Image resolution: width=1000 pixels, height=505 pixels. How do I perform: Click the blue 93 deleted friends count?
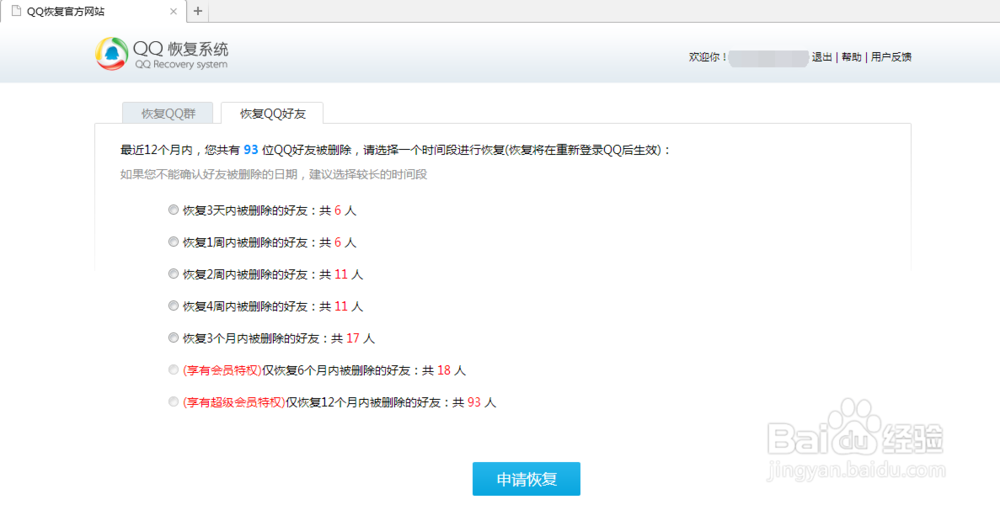(x=251, y=150)
